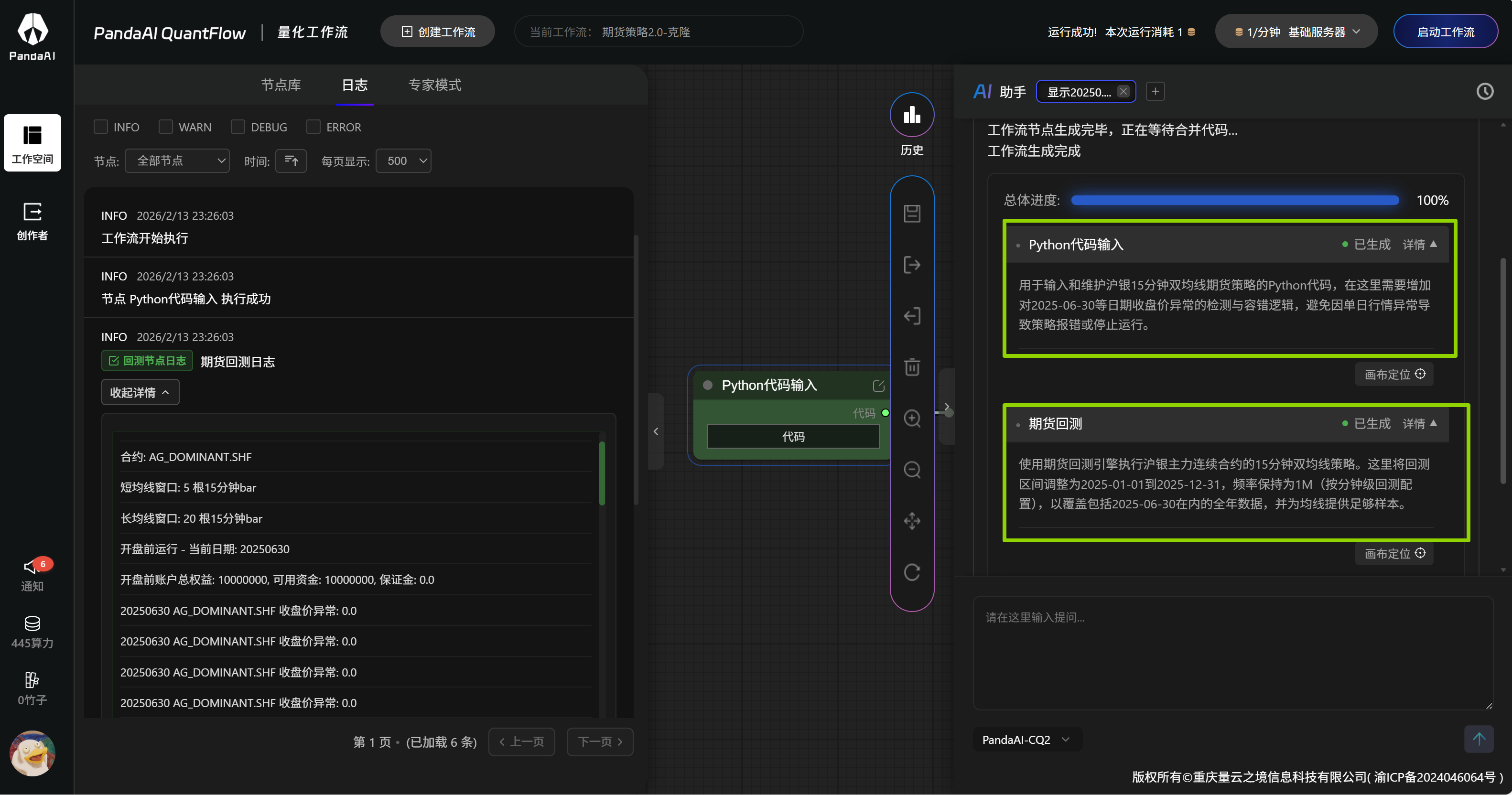Click the green 代码 output port on node
This screenshot has width=1512, height=795.
[885, 413]
